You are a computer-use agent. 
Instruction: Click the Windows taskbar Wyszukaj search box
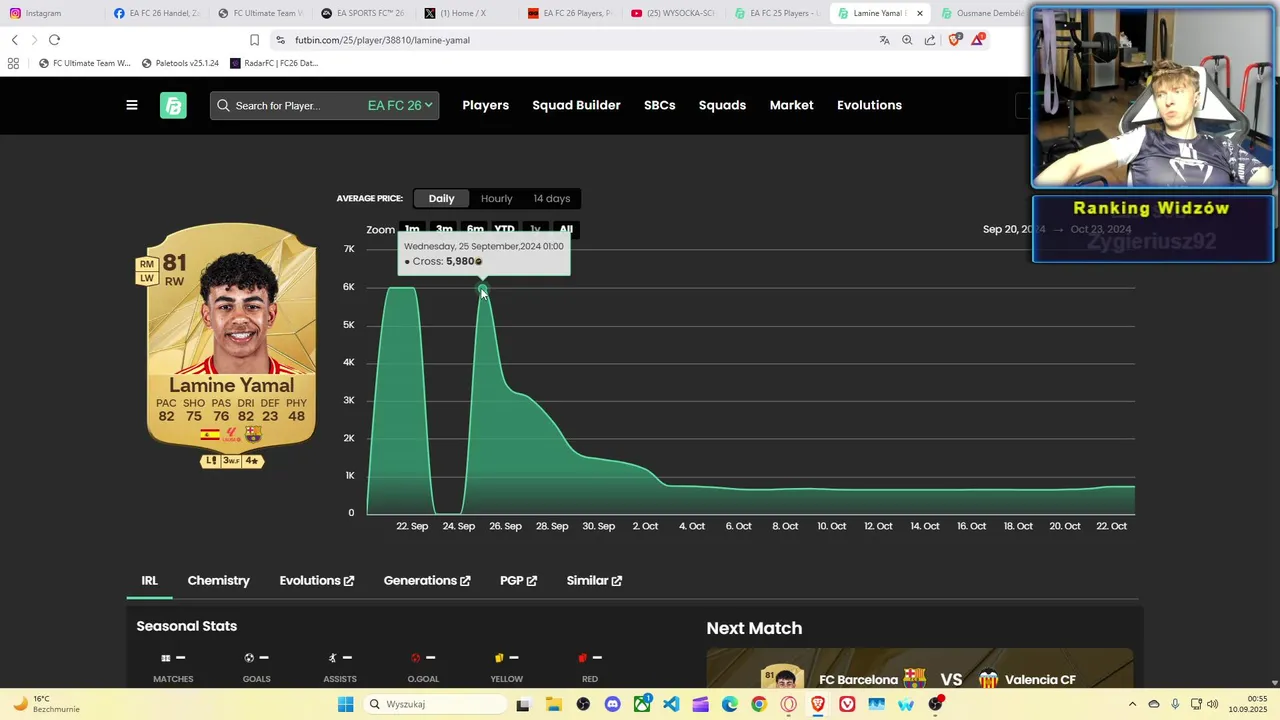(434, 704)
